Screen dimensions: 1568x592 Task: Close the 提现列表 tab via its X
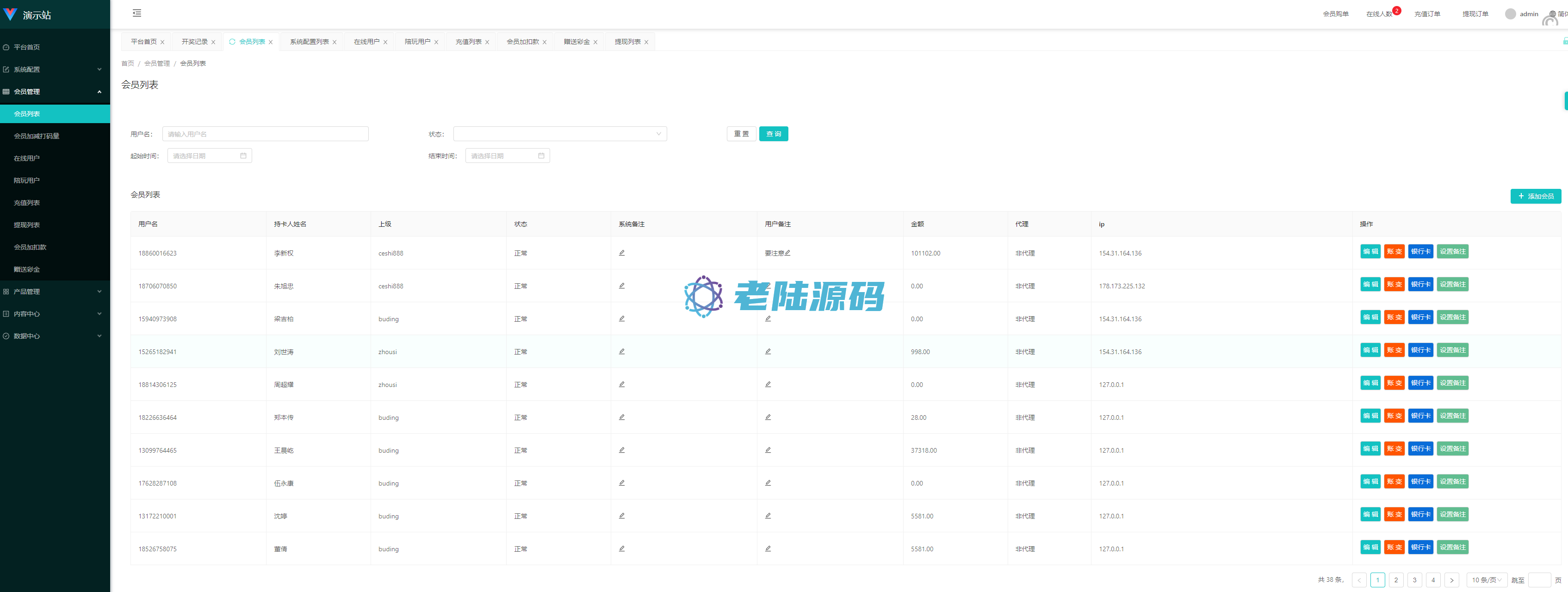(x=646, y=42)
